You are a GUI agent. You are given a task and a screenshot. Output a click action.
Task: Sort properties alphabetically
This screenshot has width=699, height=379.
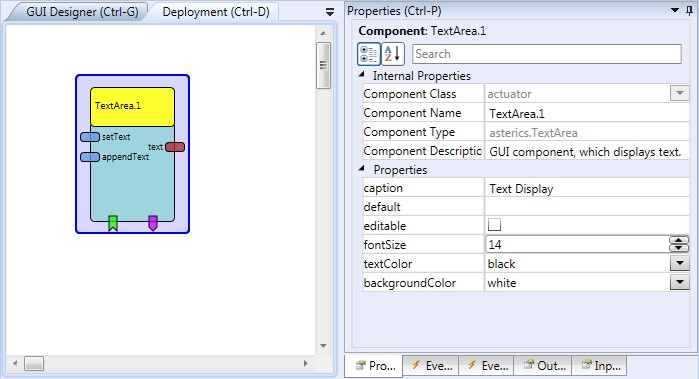(x=393, y=54)
